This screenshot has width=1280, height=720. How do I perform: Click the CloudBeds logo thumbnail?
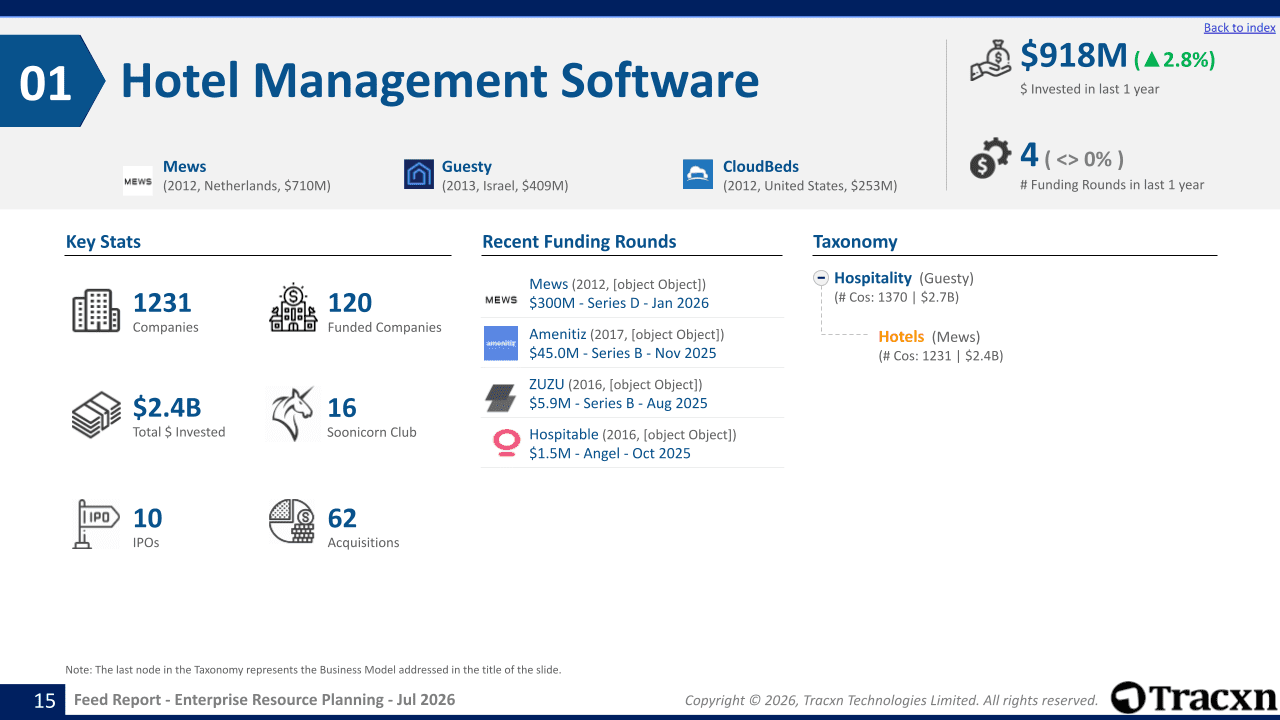pyautogui.click(x=698, y=174)
